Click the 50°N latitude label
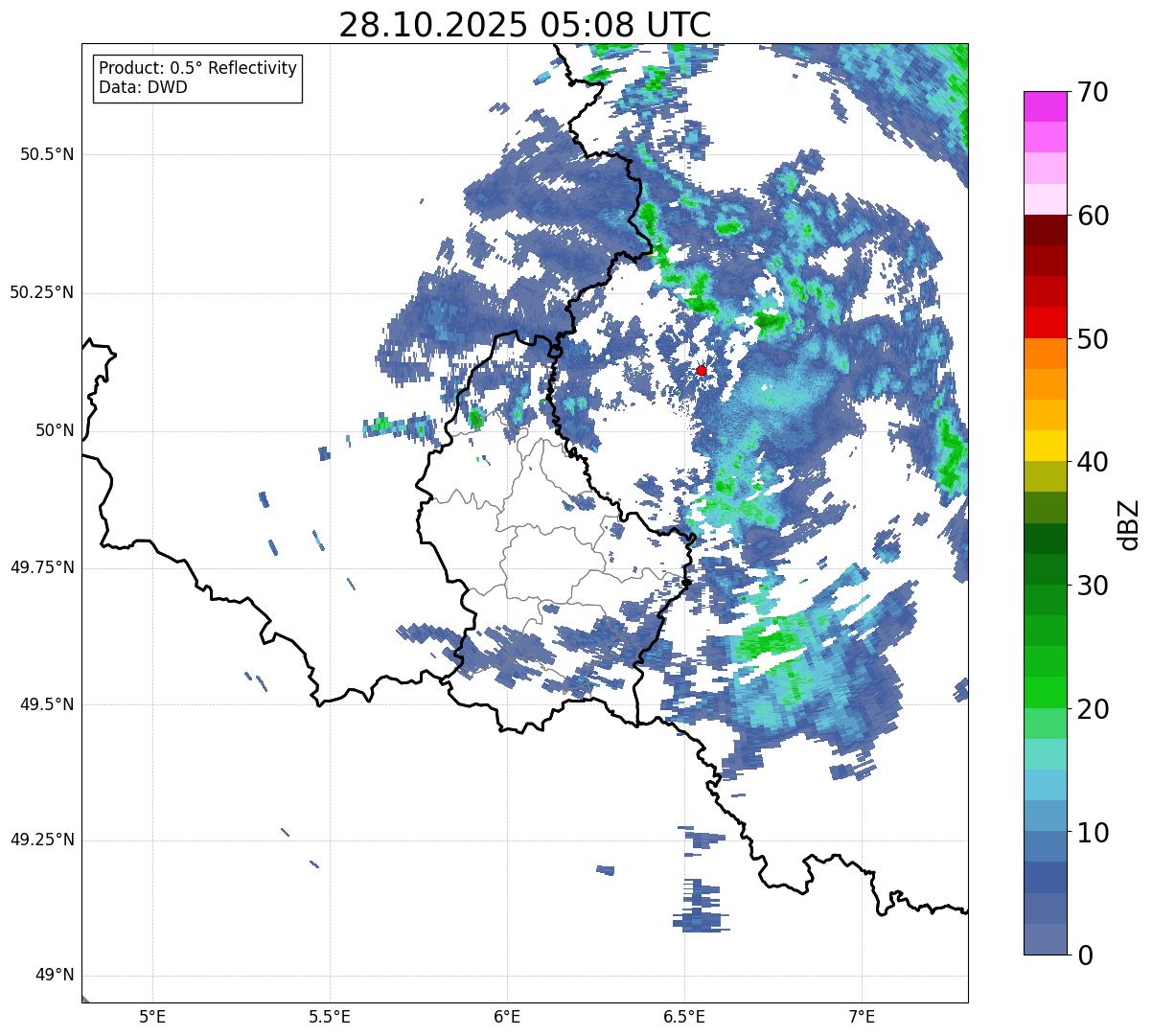This screenshot has height=1036, width=1152. pyautogui.click(x=54, y=430)
